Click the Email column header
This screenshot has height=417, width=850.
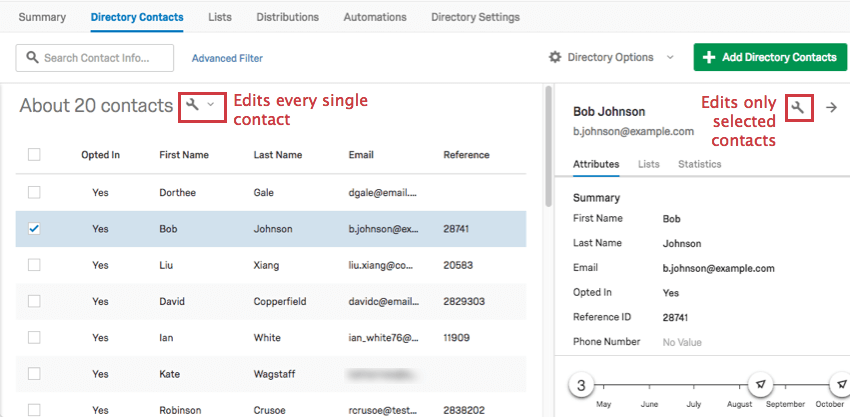(x=361, y=155)
